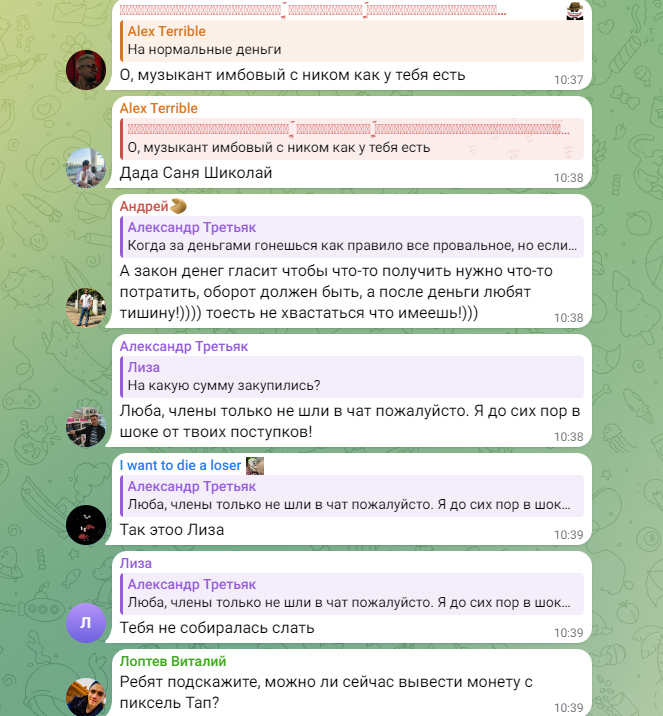Click the pink quoted 'О, музыкант имбовый' reply

[352, 139]
